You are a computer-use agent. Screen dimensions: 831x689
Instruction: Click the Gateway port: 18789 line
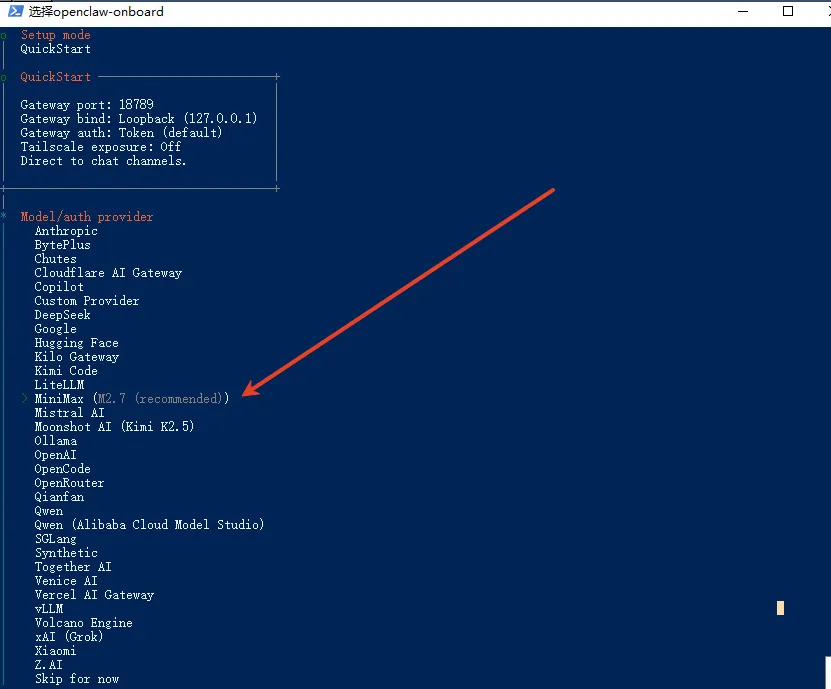pos(87,104)
